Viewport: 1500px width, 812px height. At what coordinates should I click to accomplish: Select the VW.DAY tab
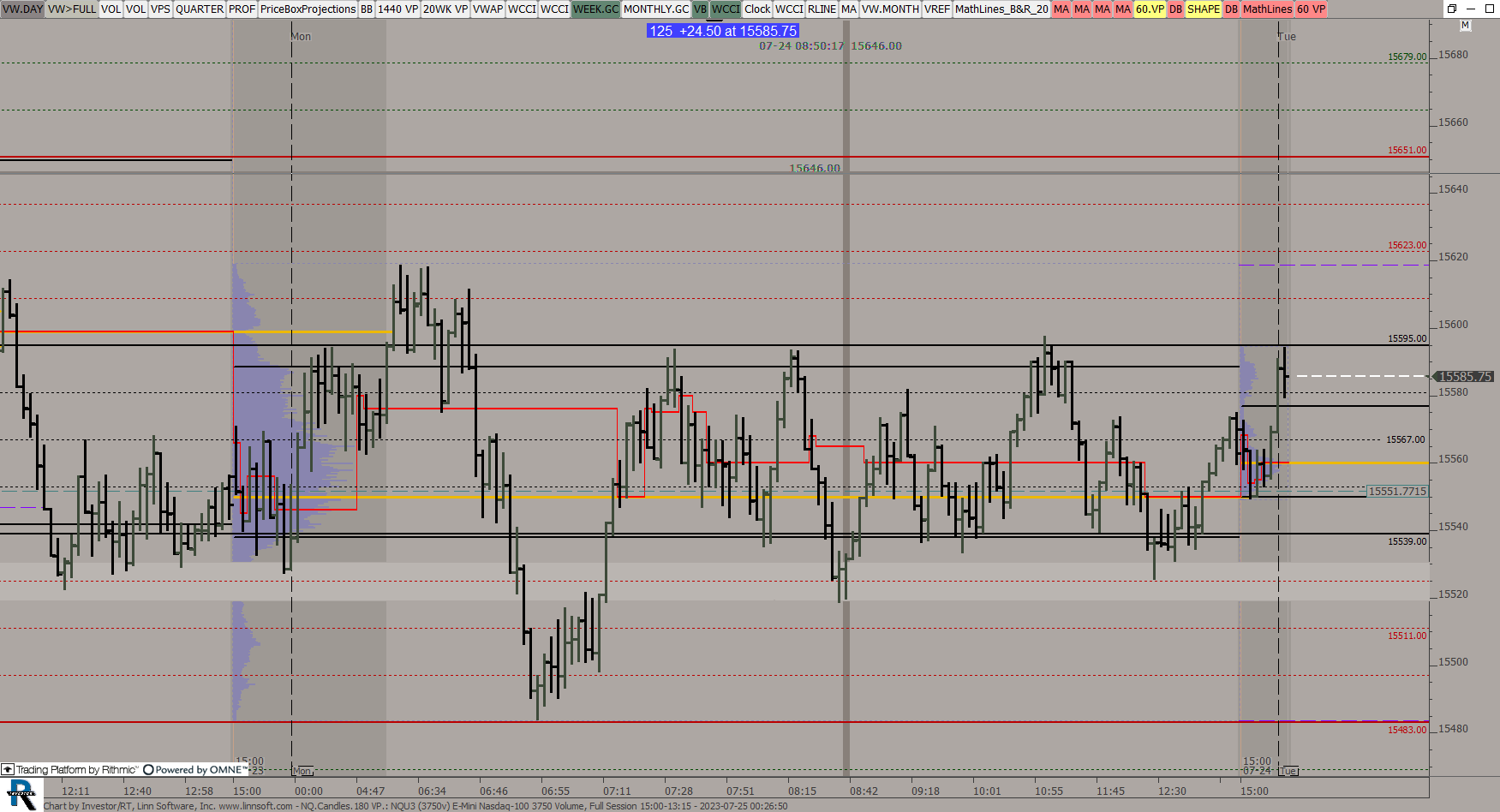22,9
